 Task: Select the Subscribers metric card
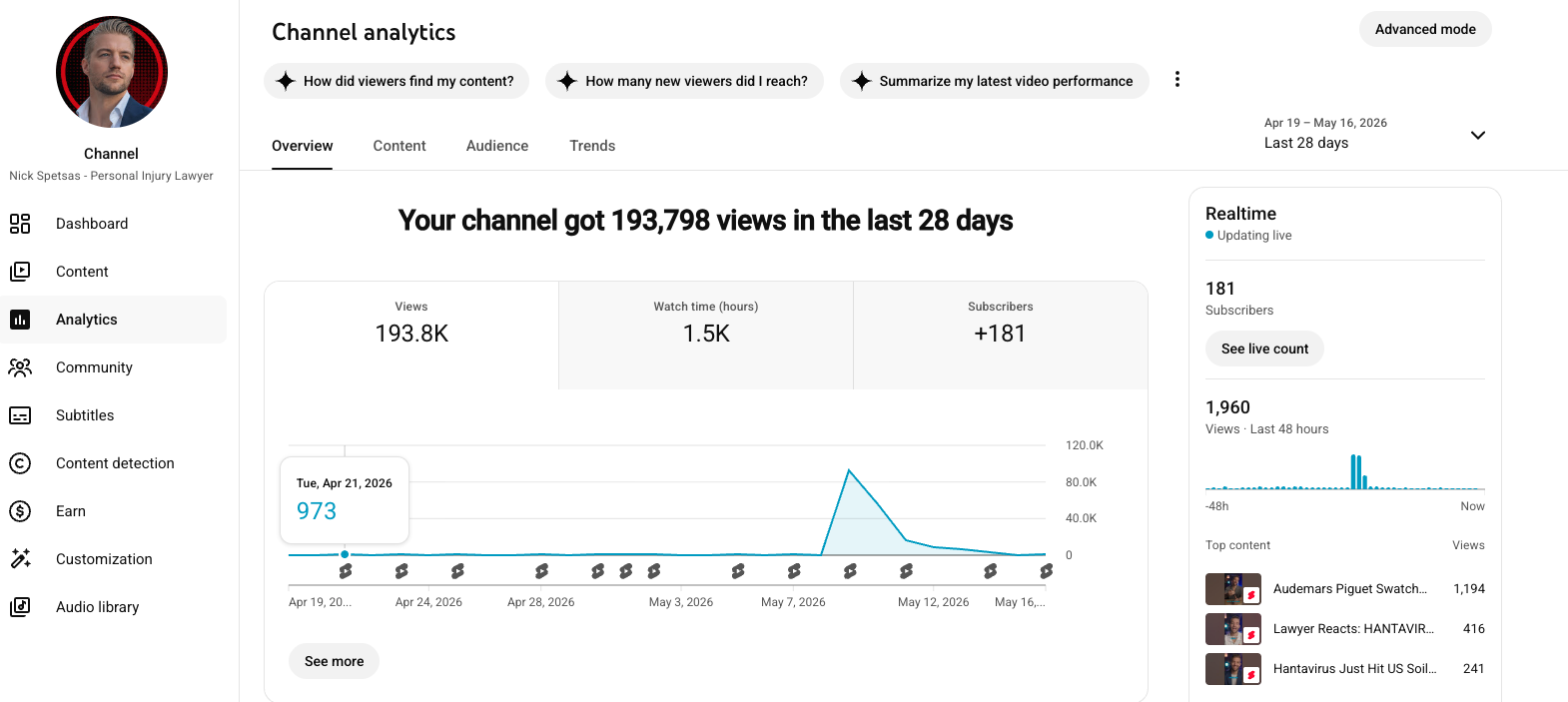coord(1001,335)
